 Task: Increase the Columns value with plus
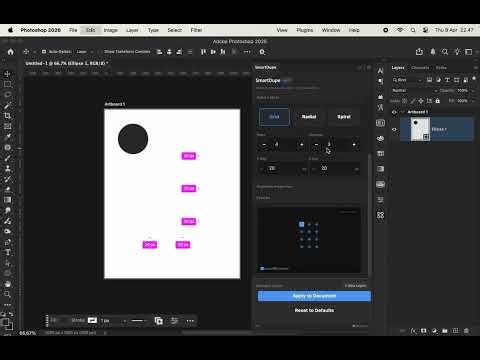[x=354, y=145]
